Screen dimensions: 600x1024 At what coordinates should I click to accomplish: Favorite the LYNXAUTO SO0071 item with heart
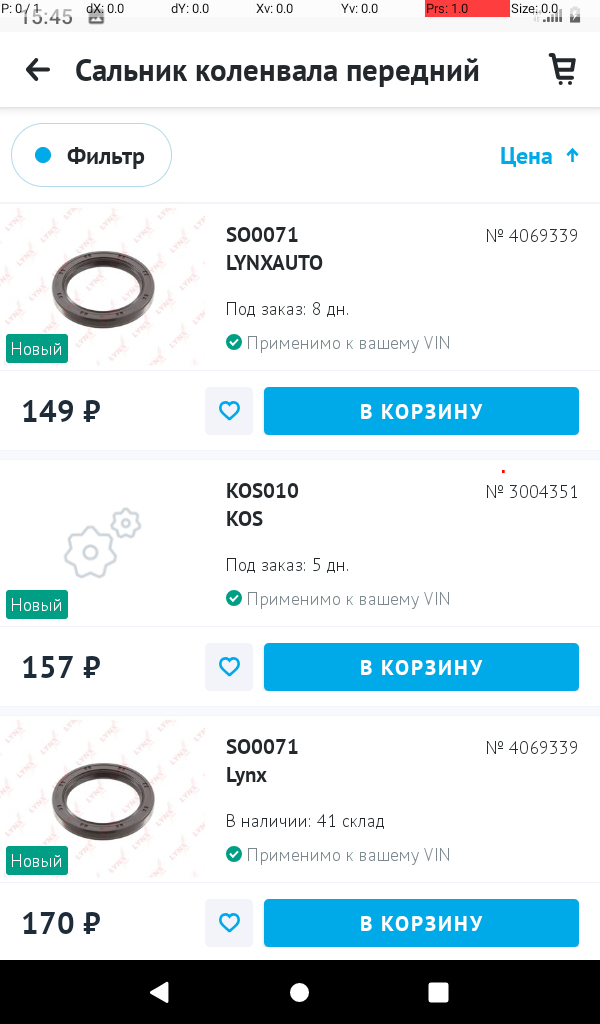coord(229,411)
